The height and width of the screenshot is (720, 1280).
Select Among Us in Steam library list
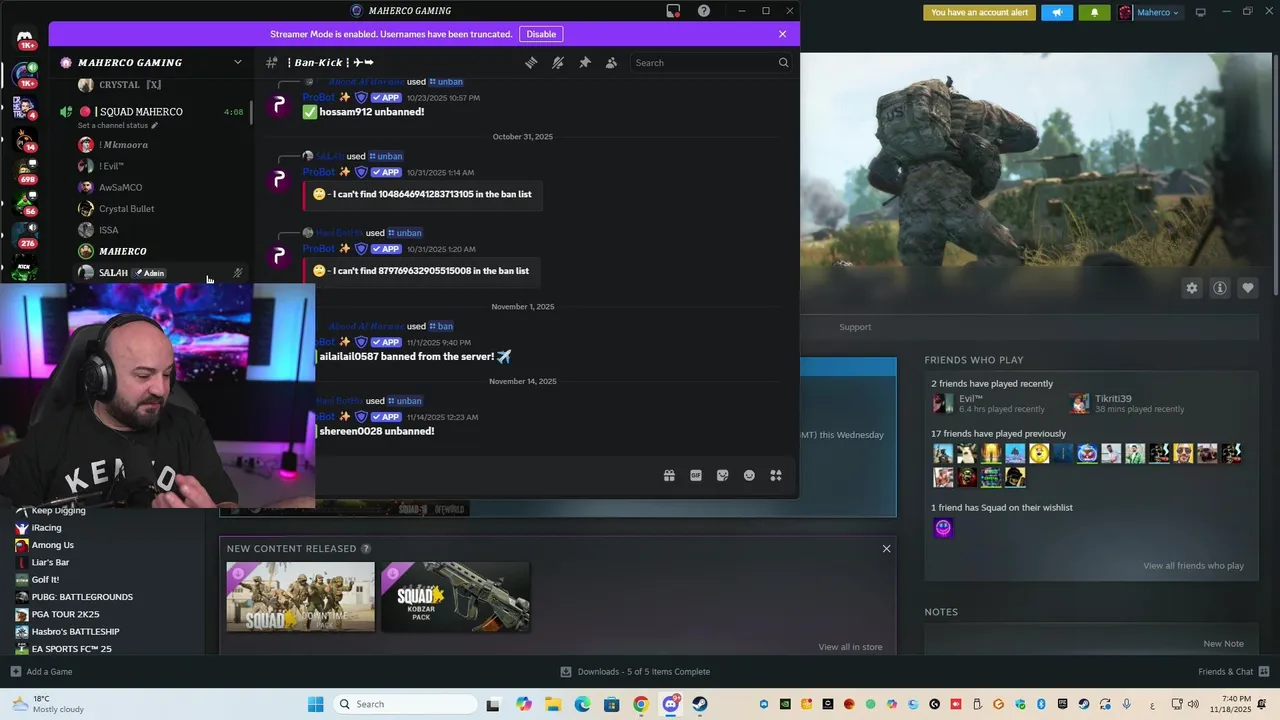53,545
